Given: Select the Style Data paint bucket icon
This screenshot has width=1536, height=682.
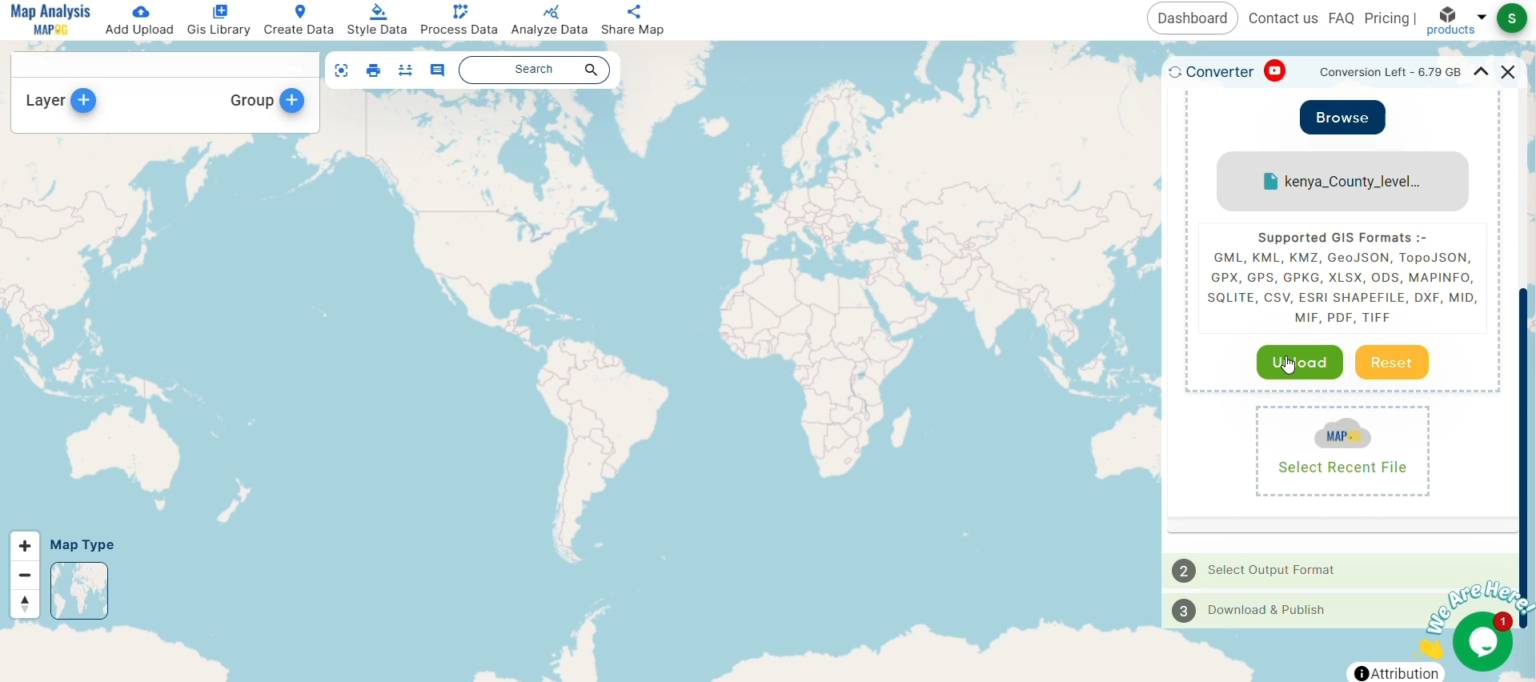Looking at the screenshot, I should point(377,10).
